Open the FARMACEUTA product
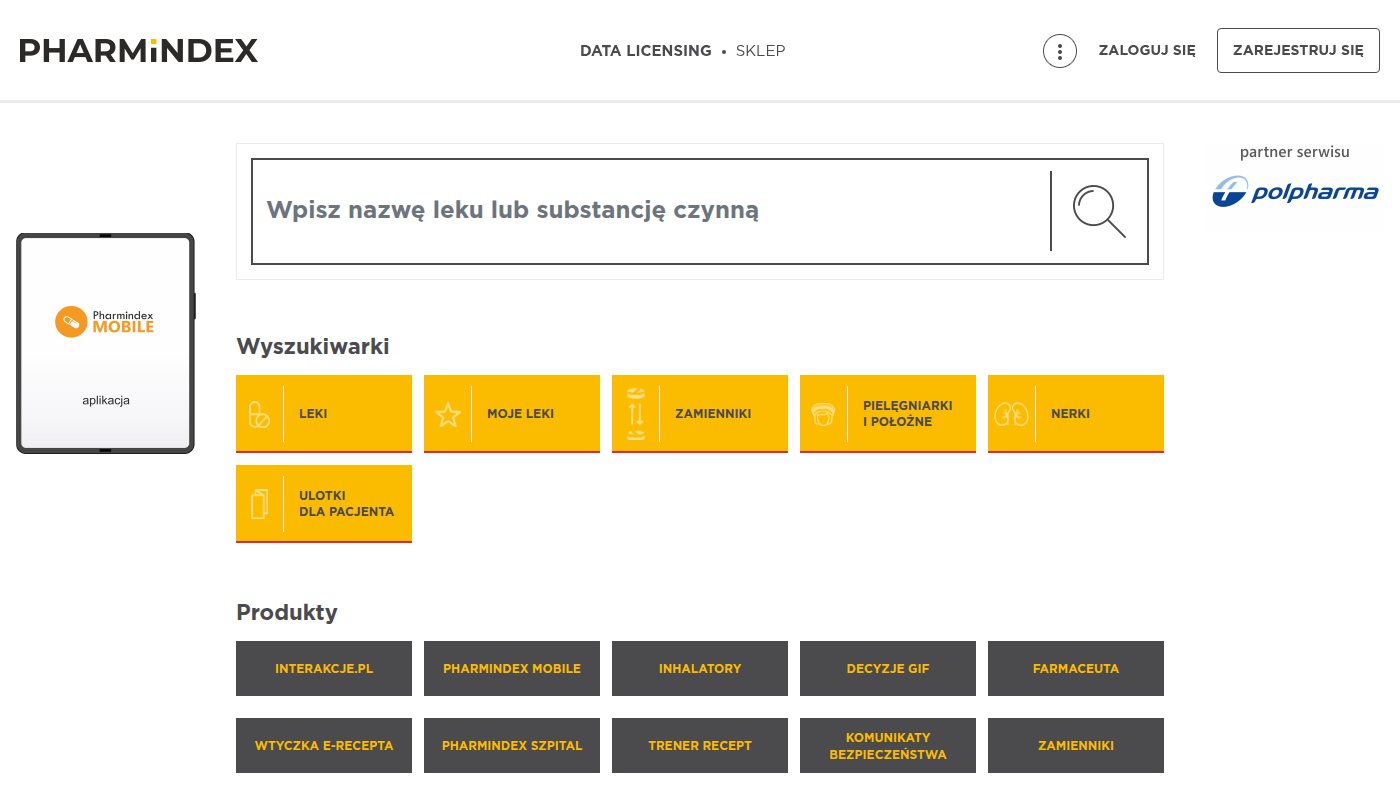This screenshot has width=1400, height=788. point(1076,668)
